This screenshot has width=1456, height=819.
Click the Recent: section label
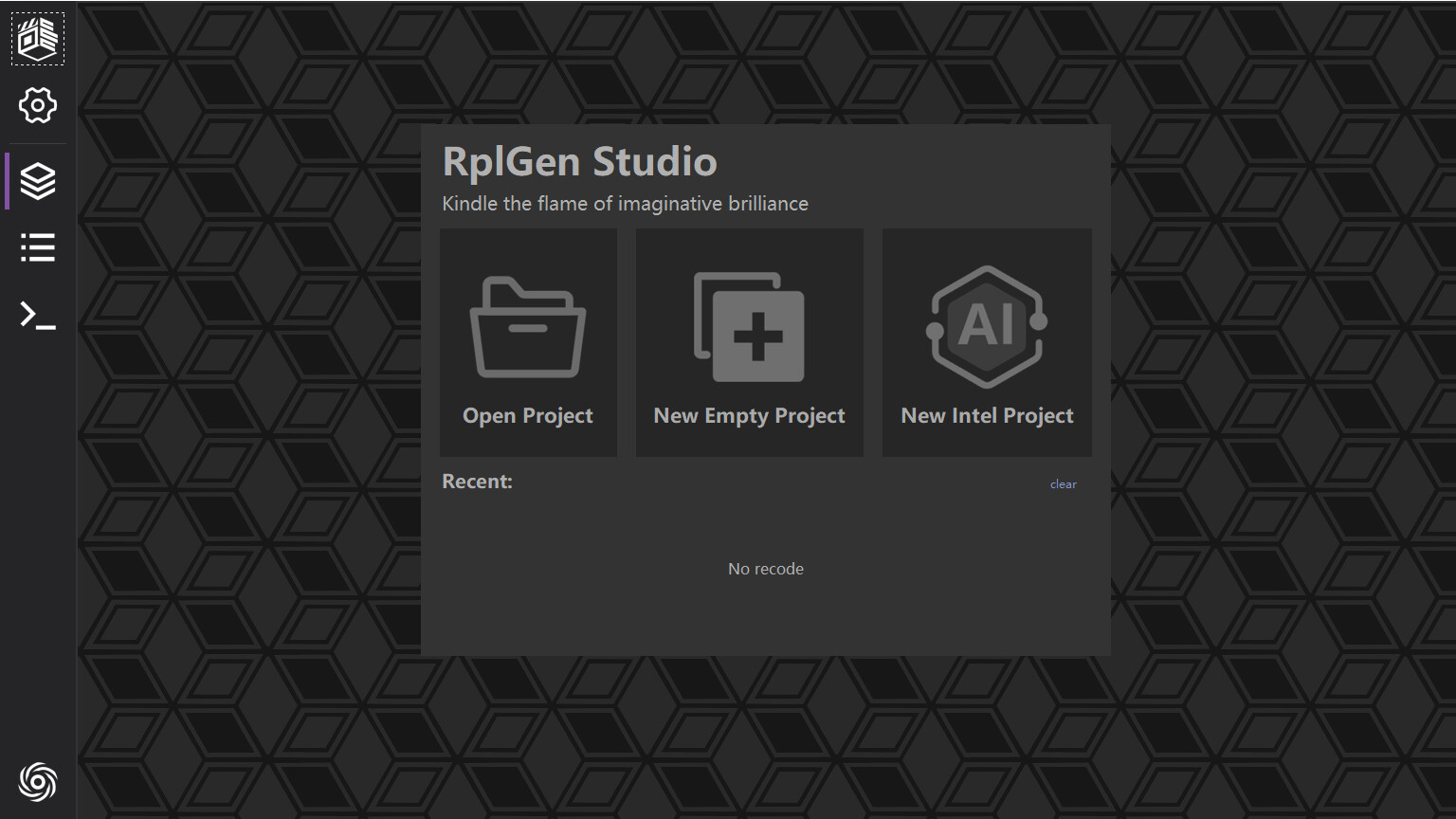(477, 482)
